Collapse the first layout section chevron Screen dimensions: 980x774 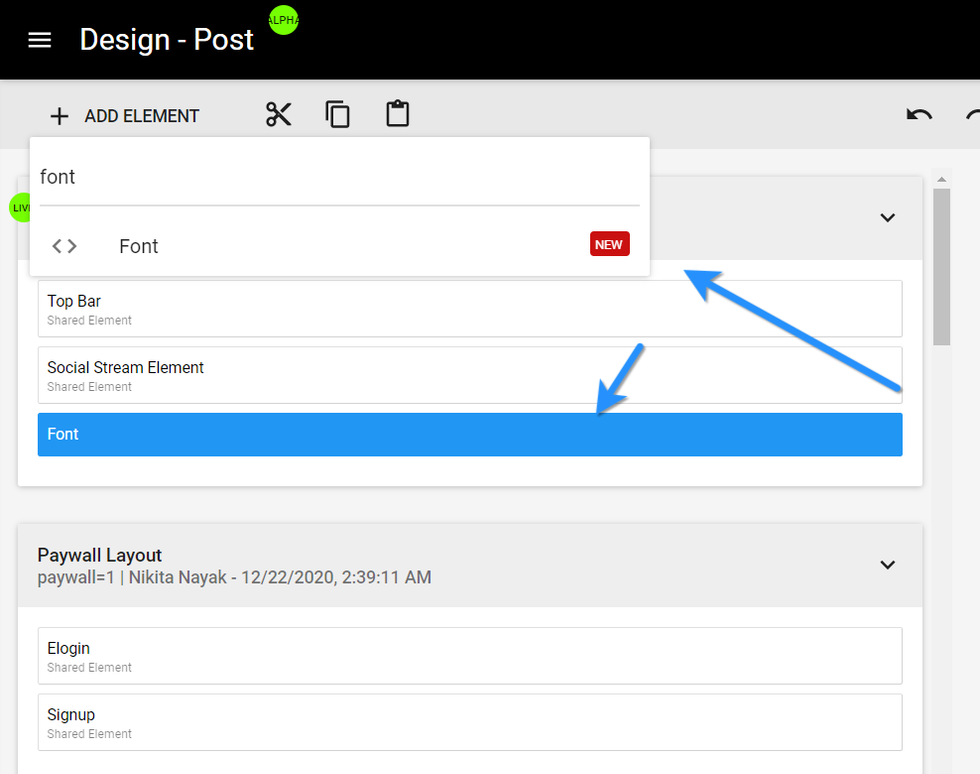coord(887,217)
